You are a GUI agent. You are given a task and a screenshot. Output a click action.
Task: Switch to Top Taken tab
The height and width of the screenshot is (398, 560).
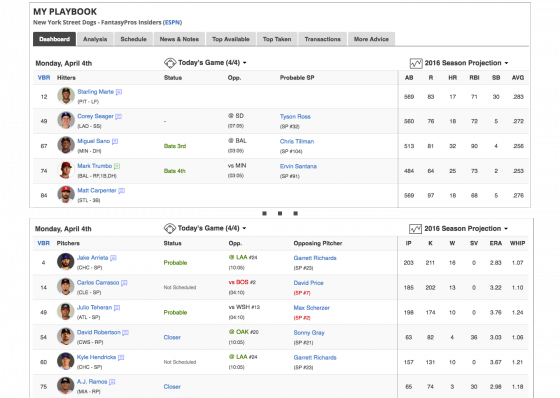(277, 39)
